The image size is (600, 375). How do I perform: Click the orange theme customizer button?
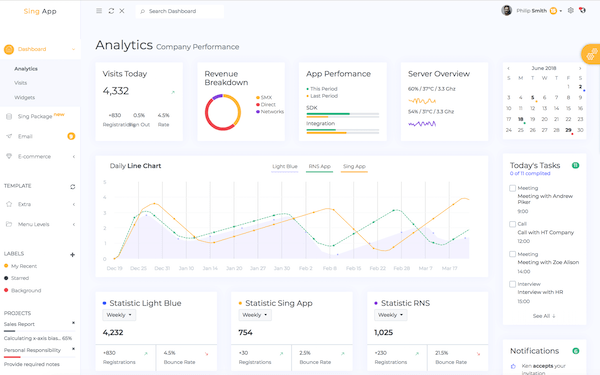(591, 54)
